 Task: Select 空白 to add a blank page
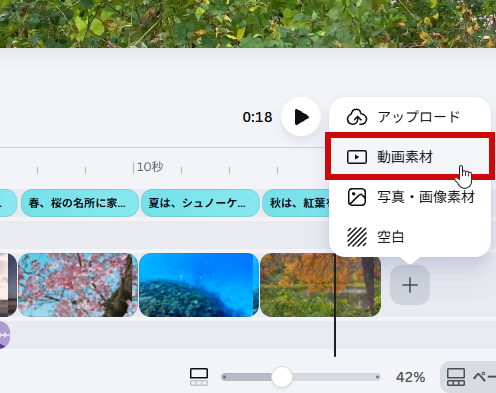[410, 237]
